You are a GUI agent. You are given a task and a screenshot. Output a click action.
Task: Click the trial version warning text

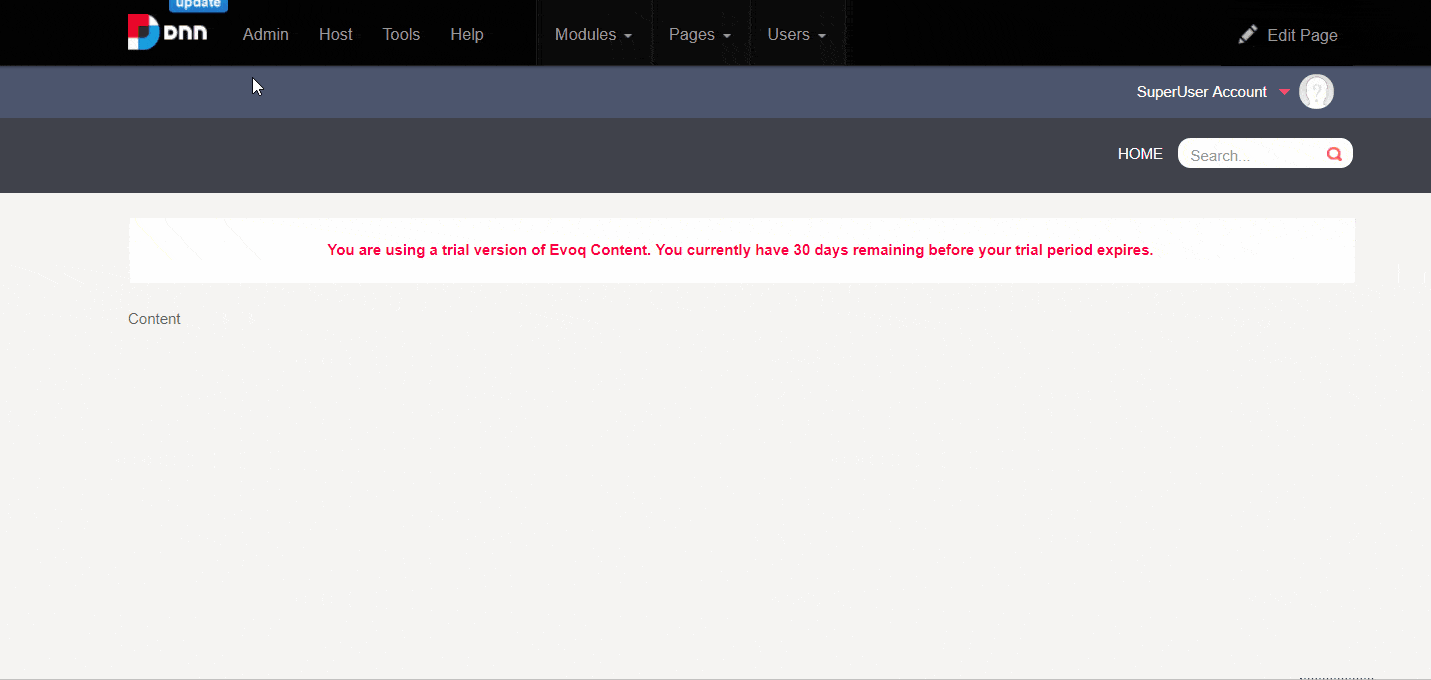(740, 250)
